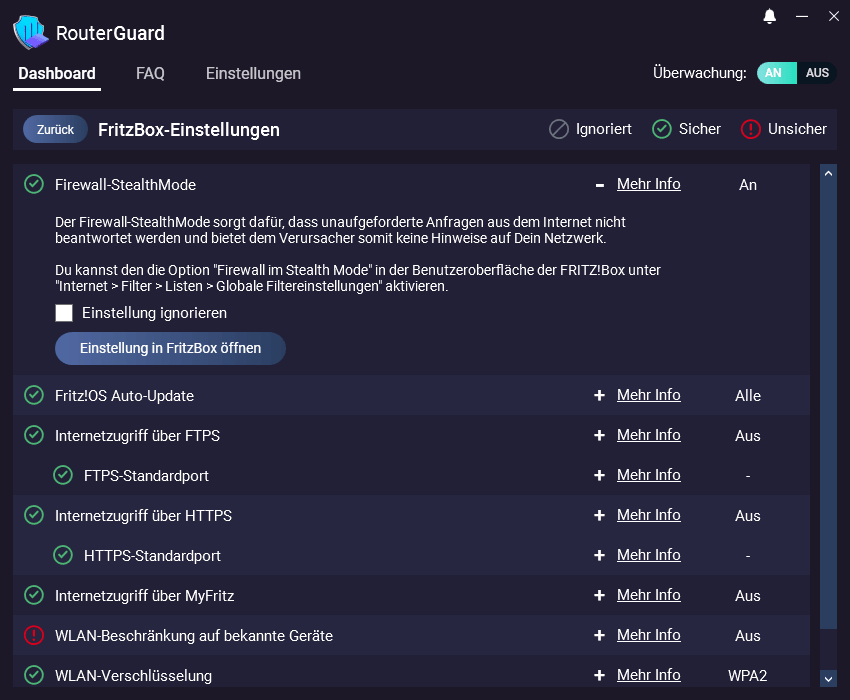Click the Unsicher legend warning icon
Image resolution: width=850 pixels, height=700 pixels.
[x=751, y=129]
